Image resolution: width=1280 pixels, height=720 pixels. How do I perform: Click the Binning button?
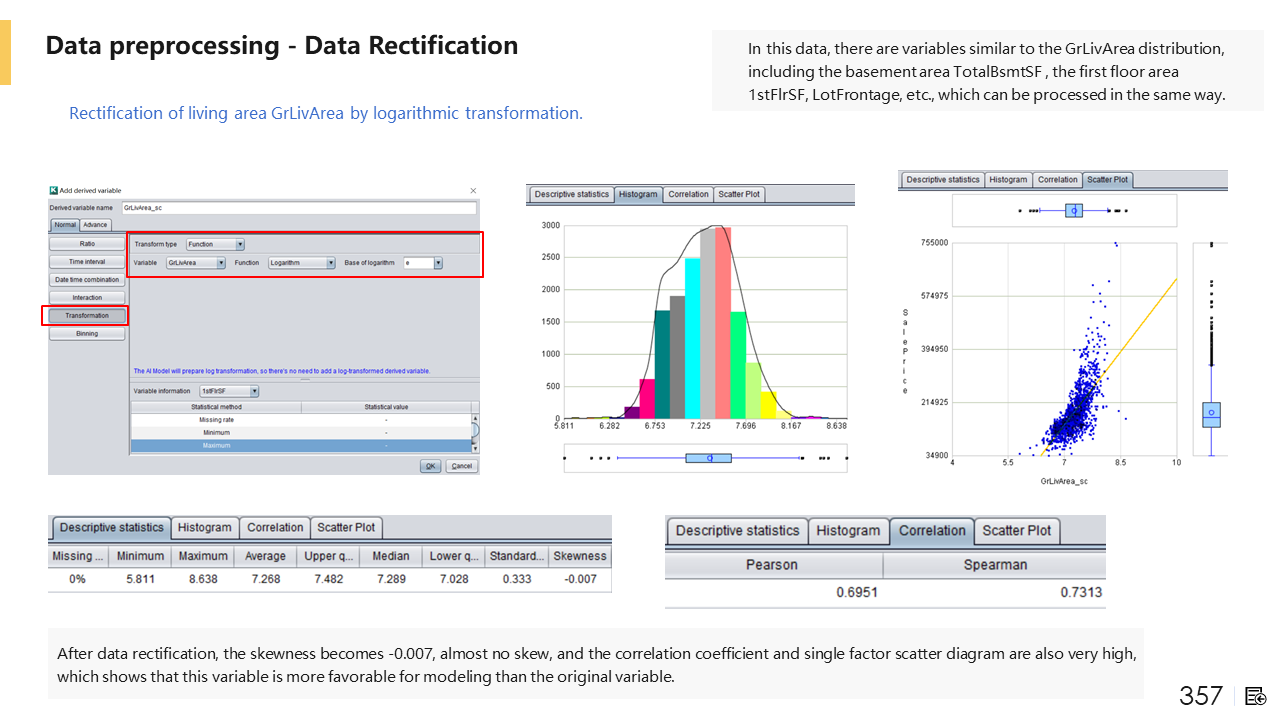[x=87, y=333]
